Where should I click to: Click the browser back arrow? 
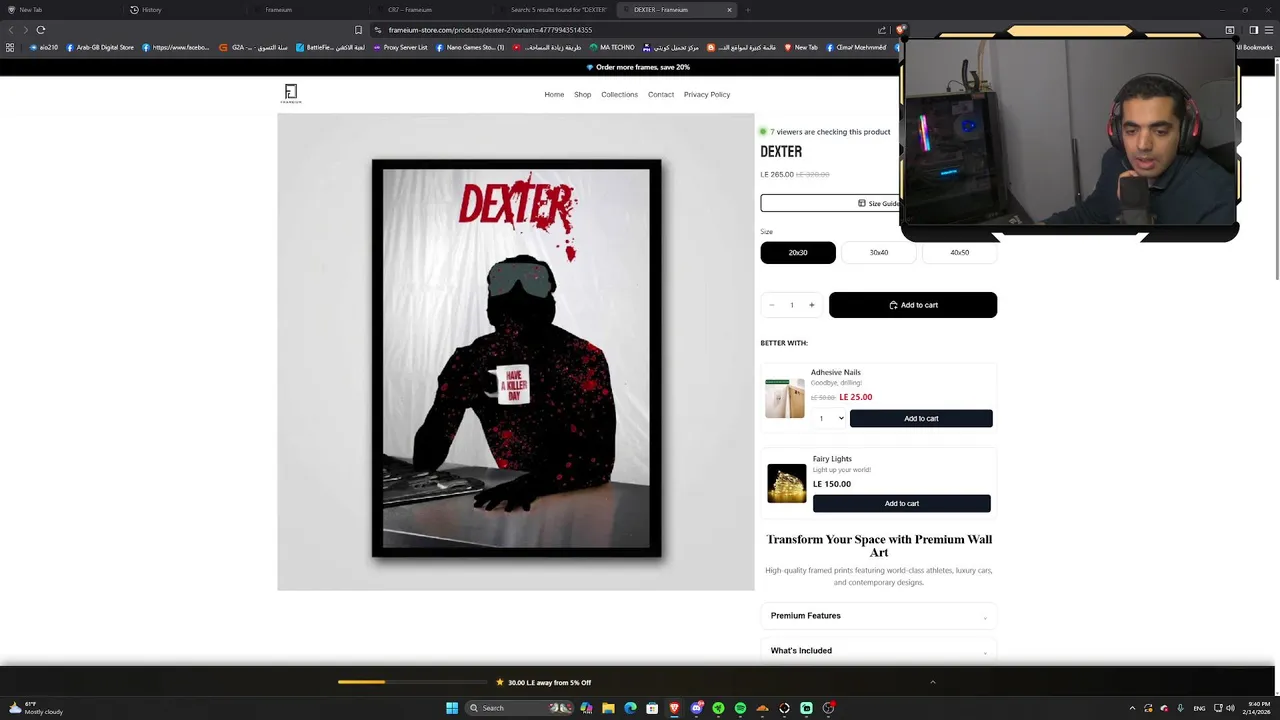pos(11,30)
